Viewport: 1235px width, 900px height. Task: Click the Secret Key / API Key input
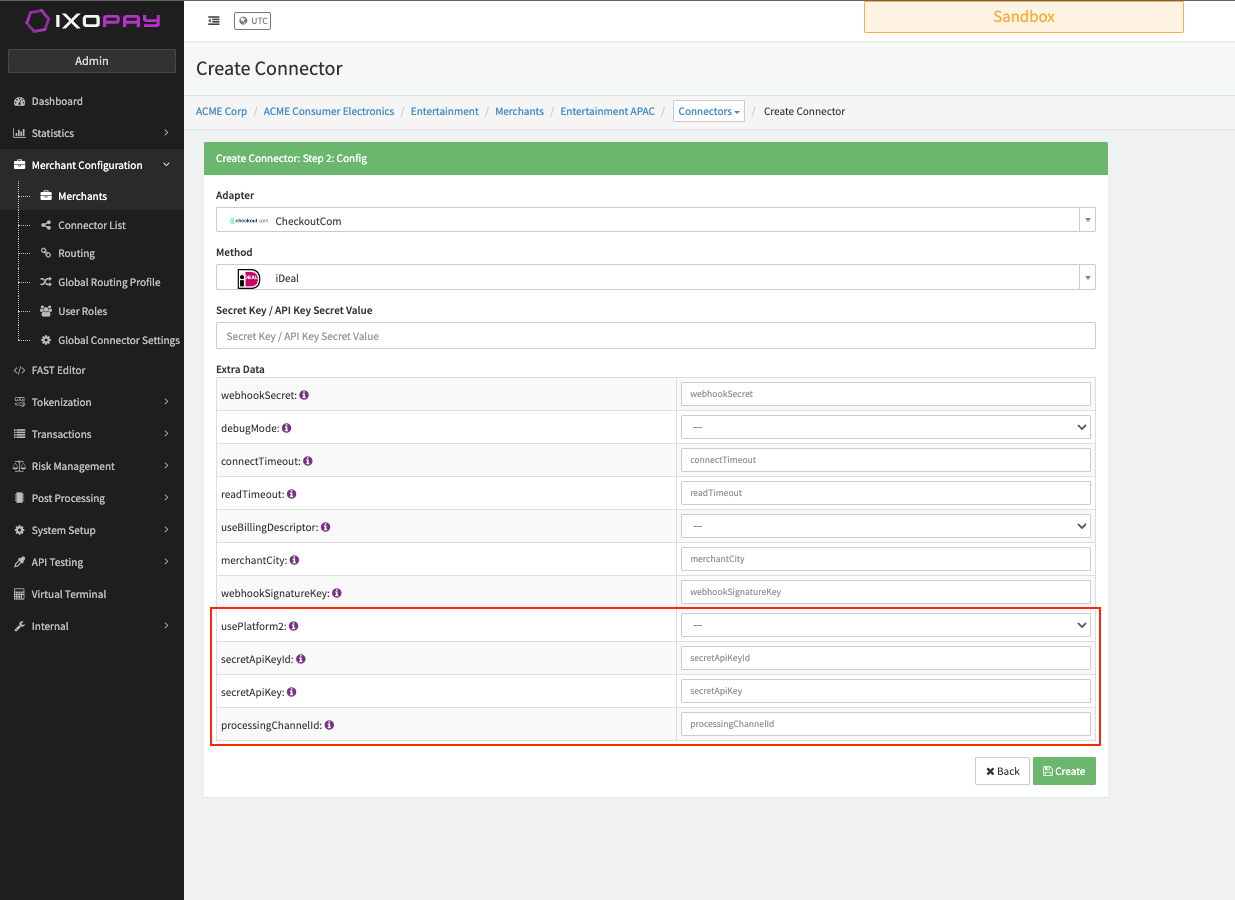(656, 336)
